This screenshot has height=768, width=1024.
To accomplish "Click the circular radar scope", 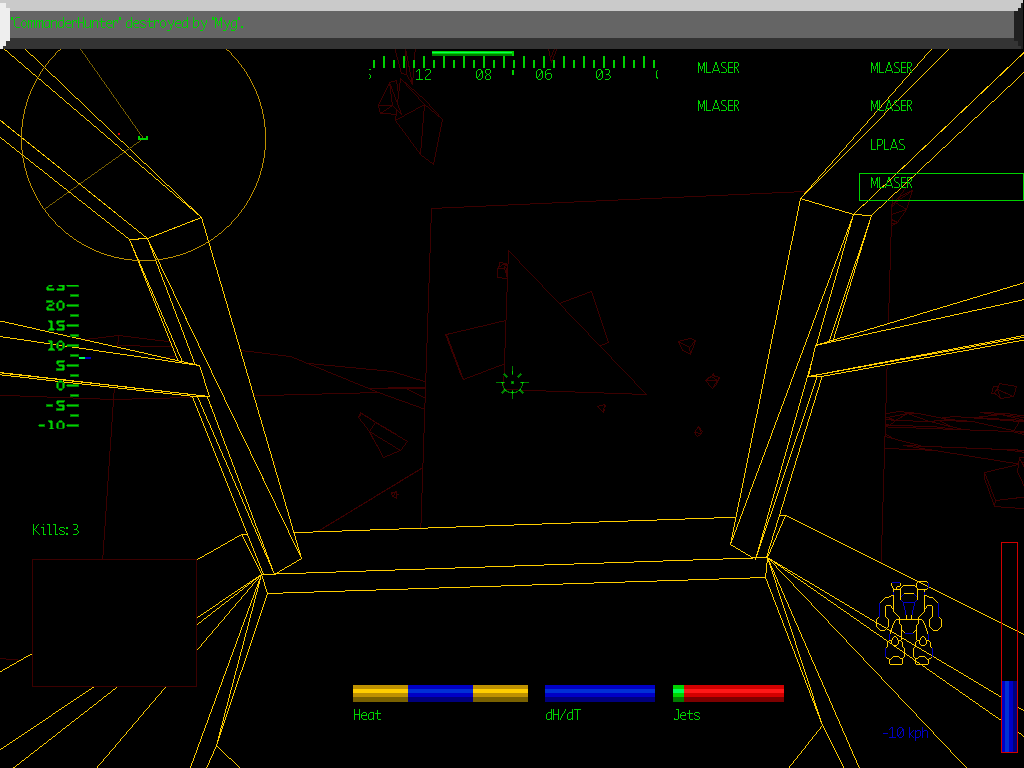I will click(143, 134).
